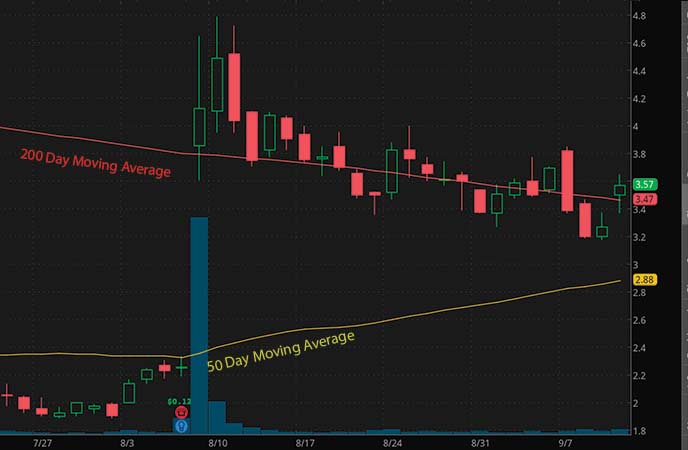Click the 4.8 price axis label
The height and width of the screenshot is (450, 688).
coord(639,16)
